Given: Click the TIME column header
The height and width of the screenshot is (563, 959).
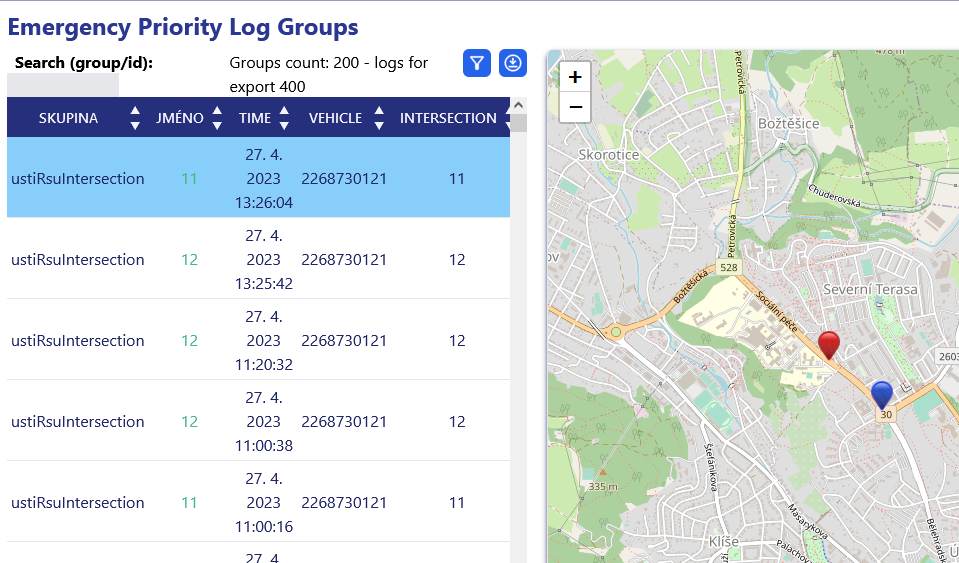Looking at the screenshot, I should (x=255, y=118).
